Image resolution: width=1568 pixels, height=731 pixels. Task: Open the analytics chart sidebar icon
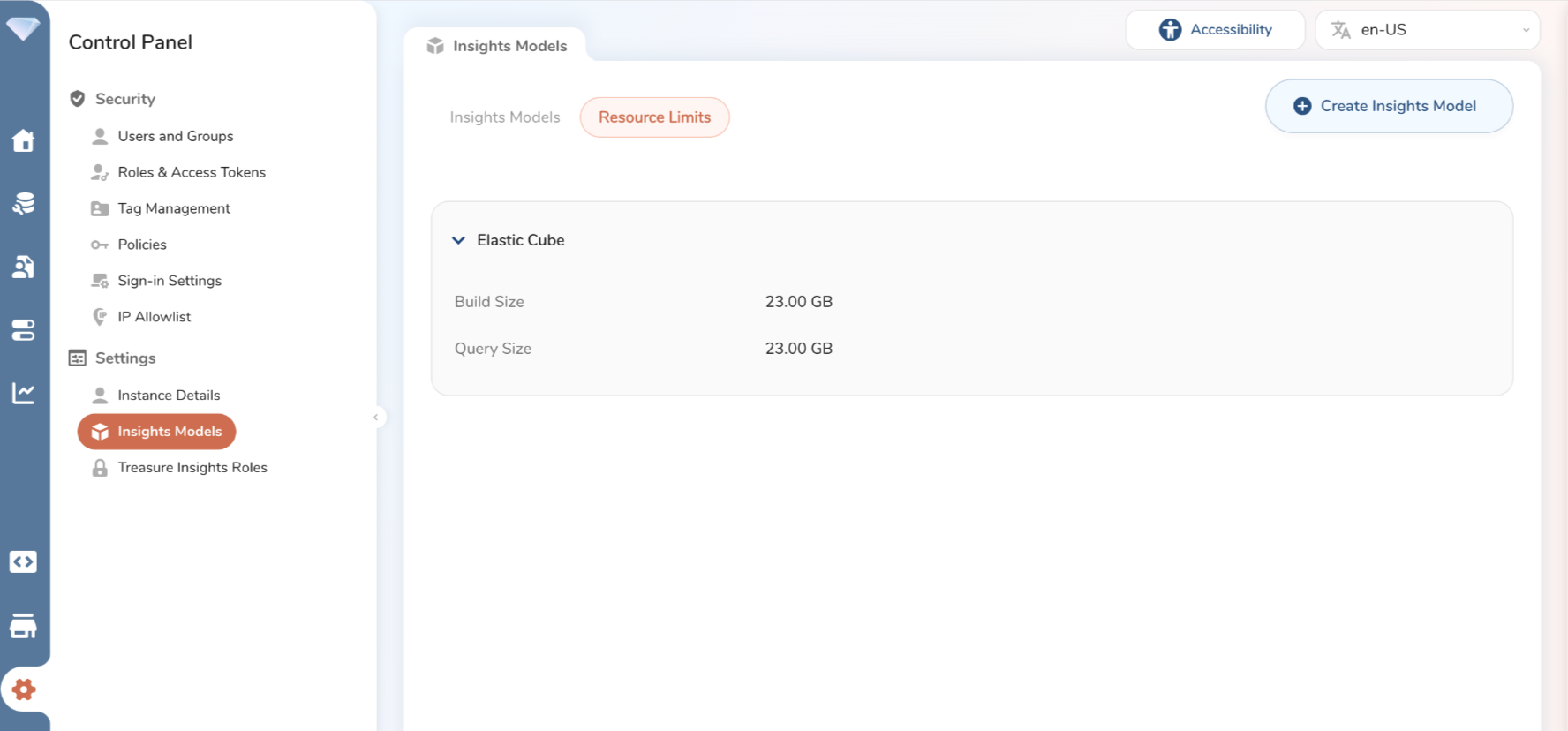tap(24, 393)
